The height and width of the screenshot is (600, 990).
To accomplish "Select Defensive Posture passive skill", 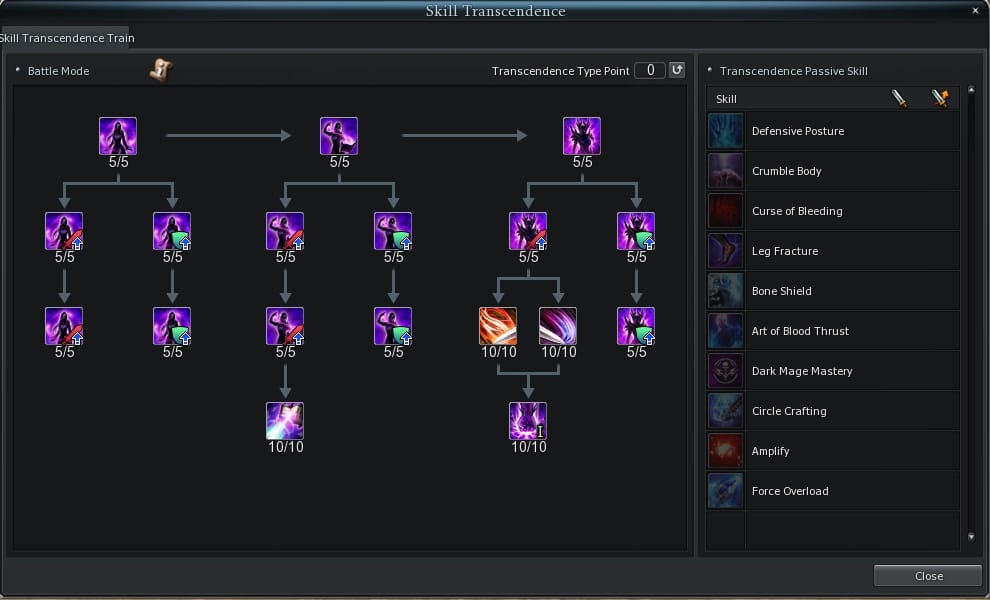I will 797,131.
